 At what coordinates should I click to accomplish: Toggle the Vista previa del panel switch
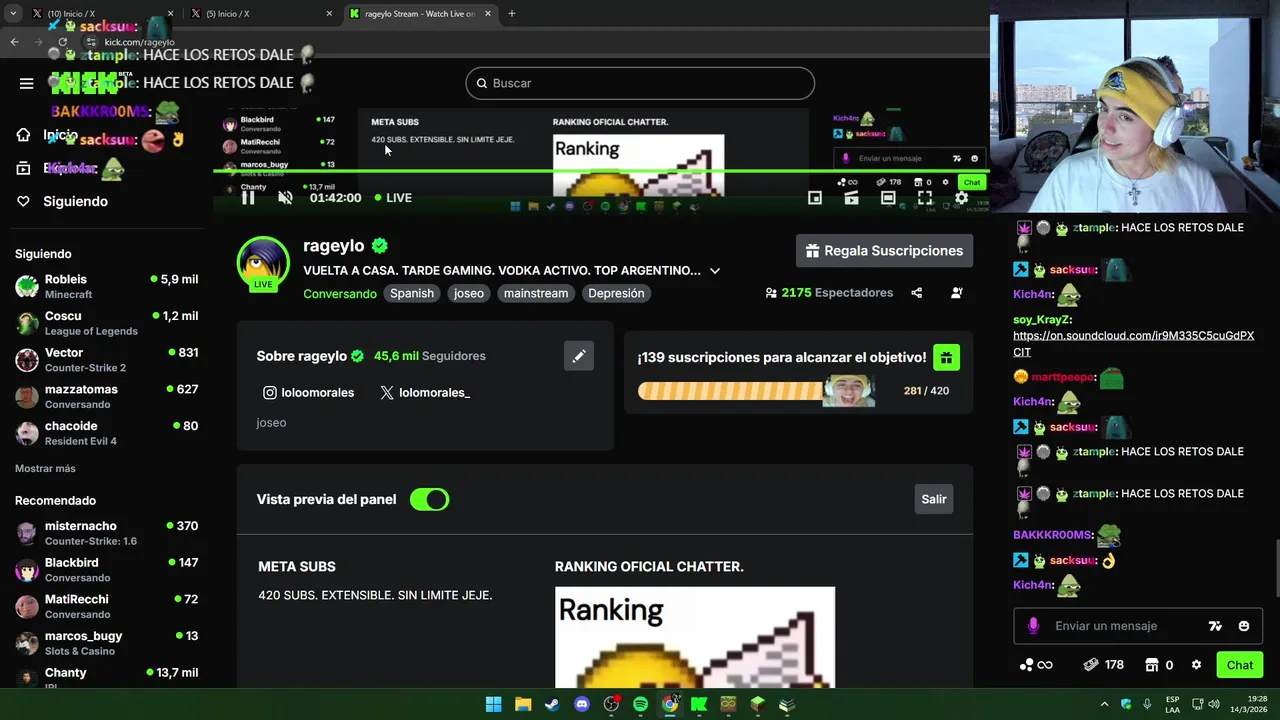coord(430,499)
